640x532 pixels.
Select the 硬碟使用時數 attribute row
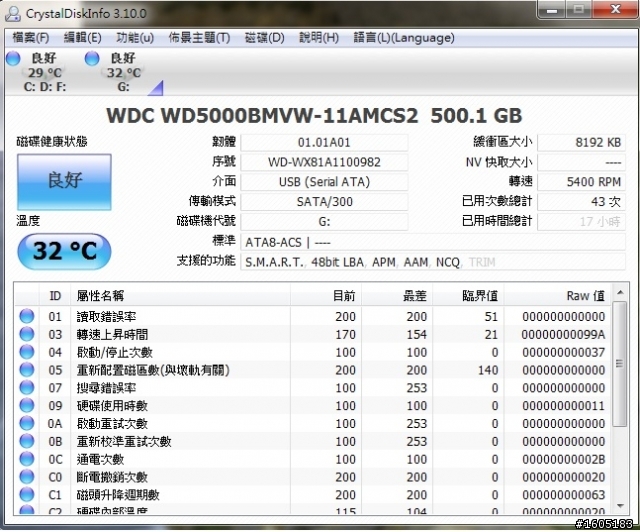point(313,405)
